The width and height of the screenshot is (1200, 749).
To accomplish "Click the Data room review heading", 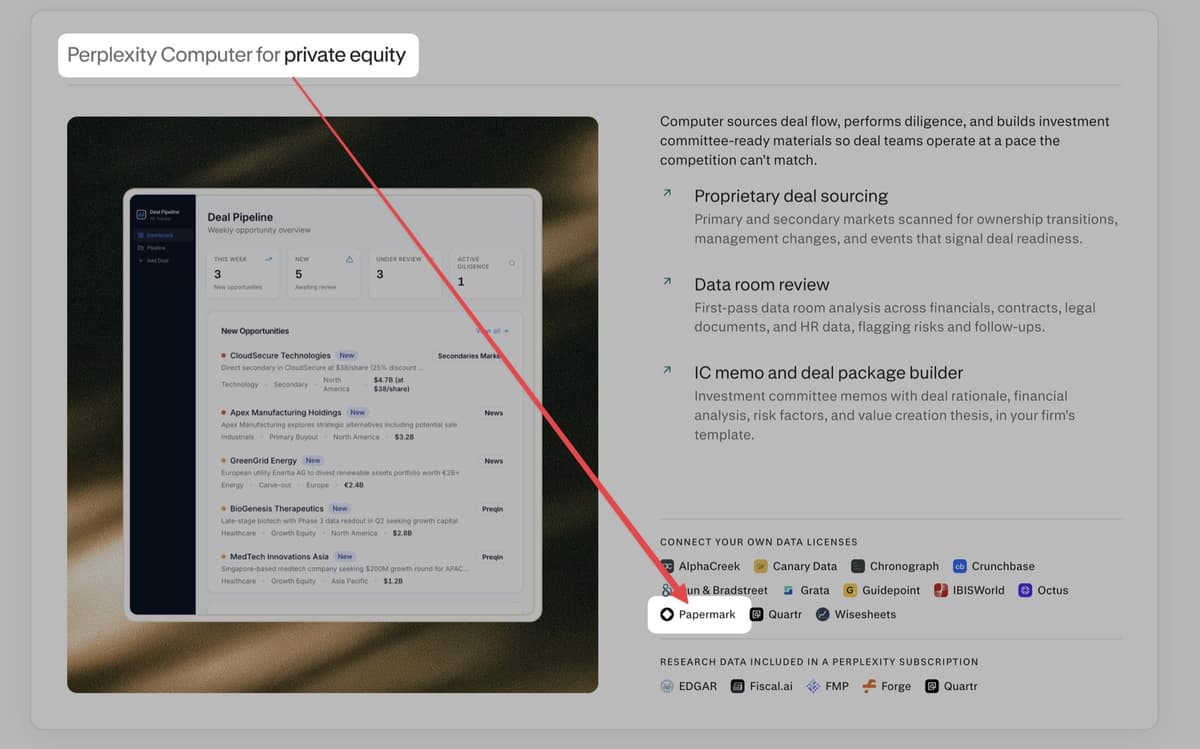I will pos(762,284).
